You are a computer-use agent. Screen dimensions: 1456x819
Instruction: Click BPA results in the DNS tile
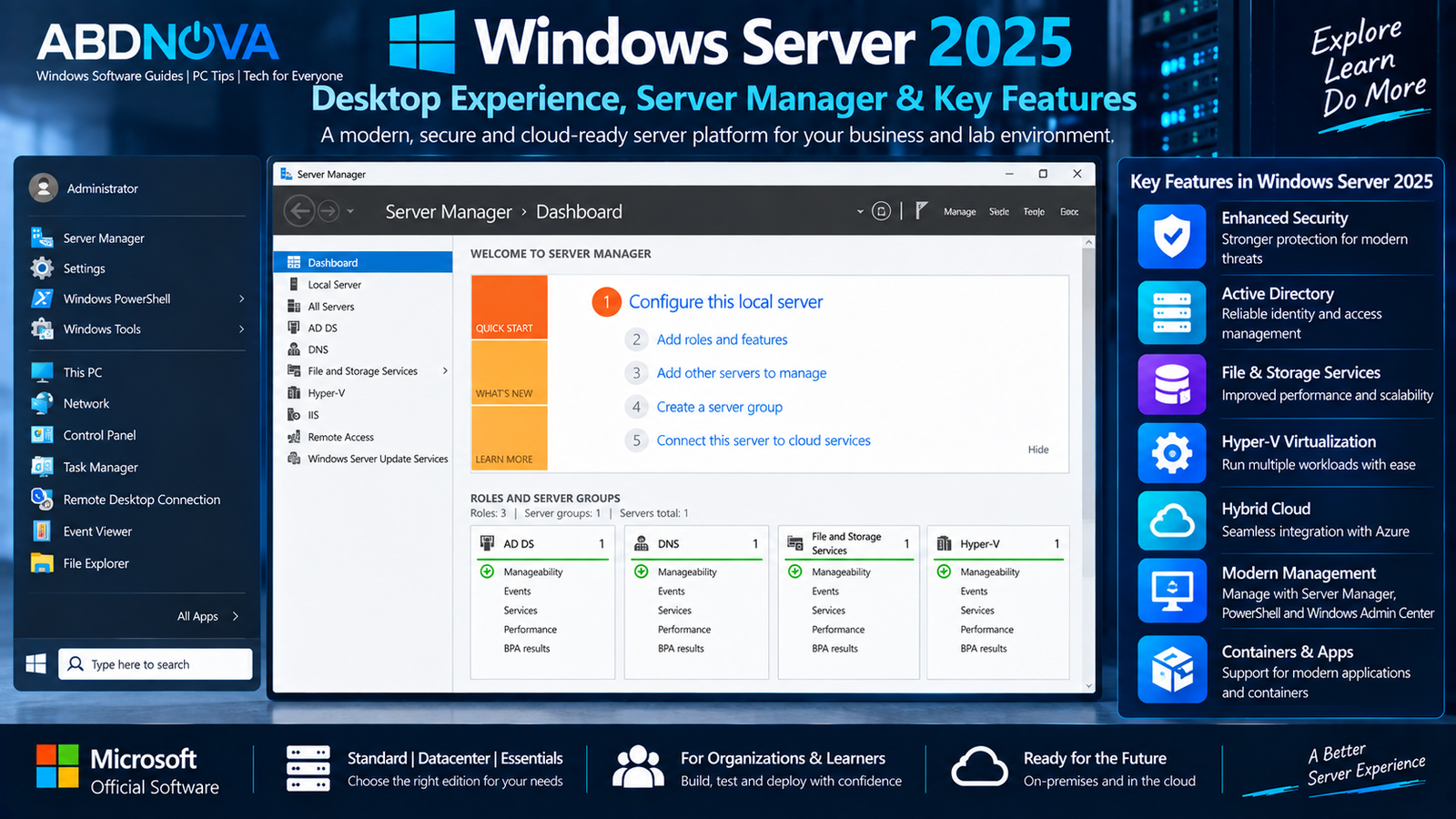coord(681,649)
